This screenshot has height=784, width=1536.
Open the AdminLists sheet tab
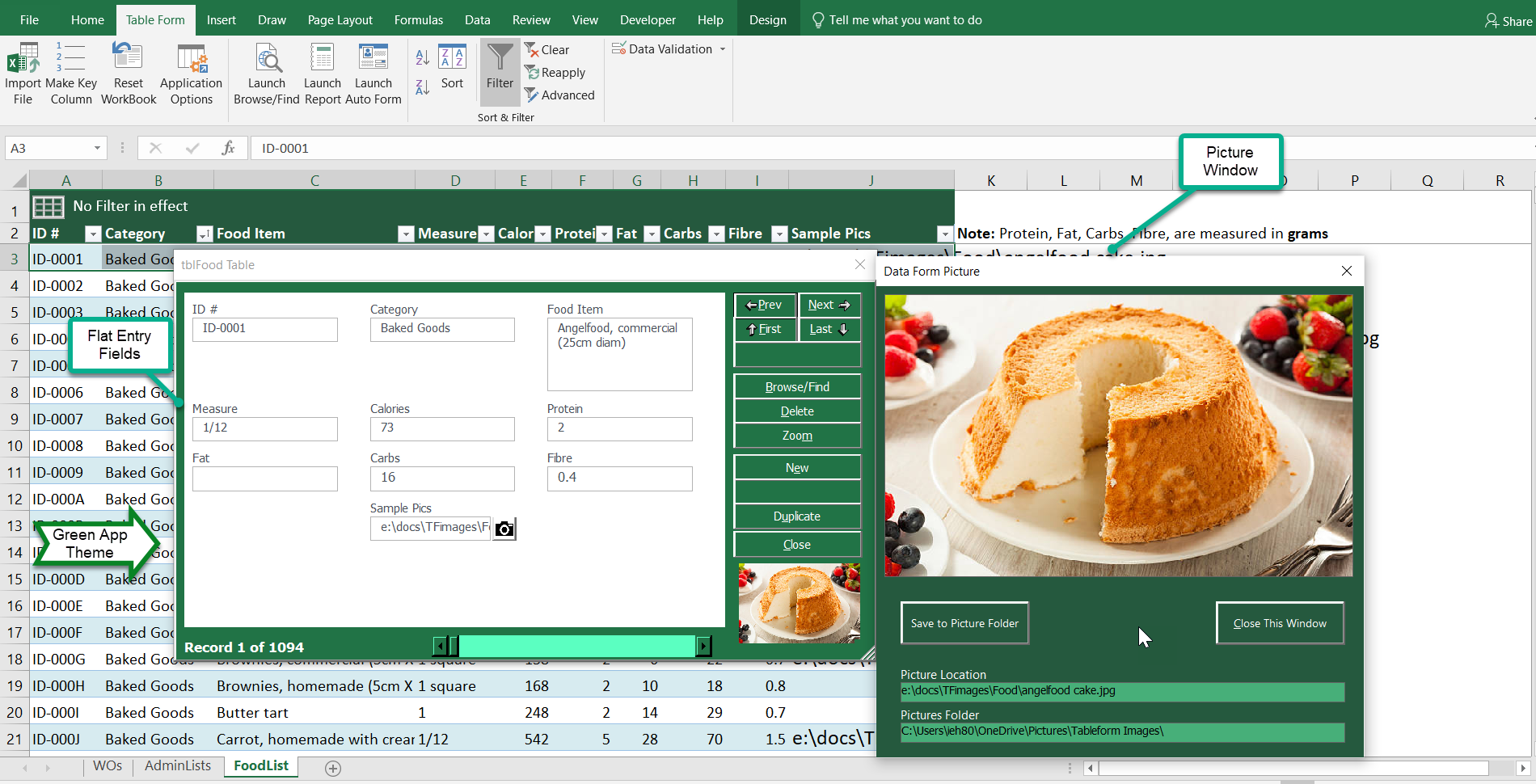pos(178,765)
